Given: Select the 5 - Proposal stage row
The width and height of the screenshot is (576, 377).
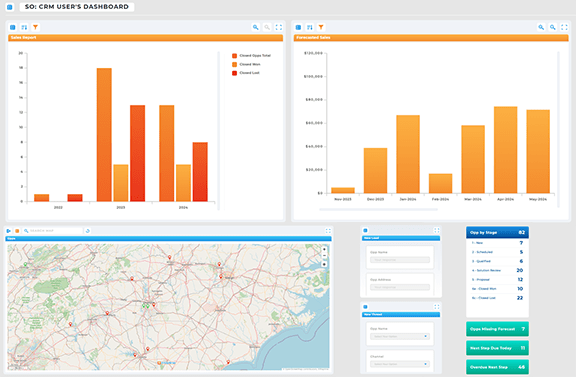Looking at the screenshot, I should 497,280.
